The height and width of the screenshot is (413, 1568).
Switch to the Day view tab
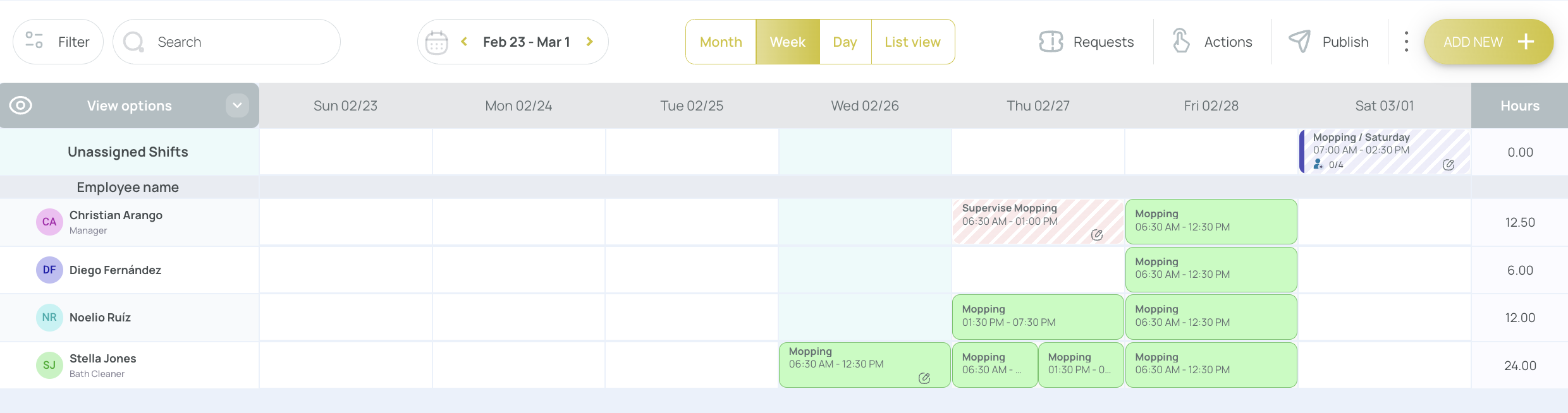coord(845,42)
